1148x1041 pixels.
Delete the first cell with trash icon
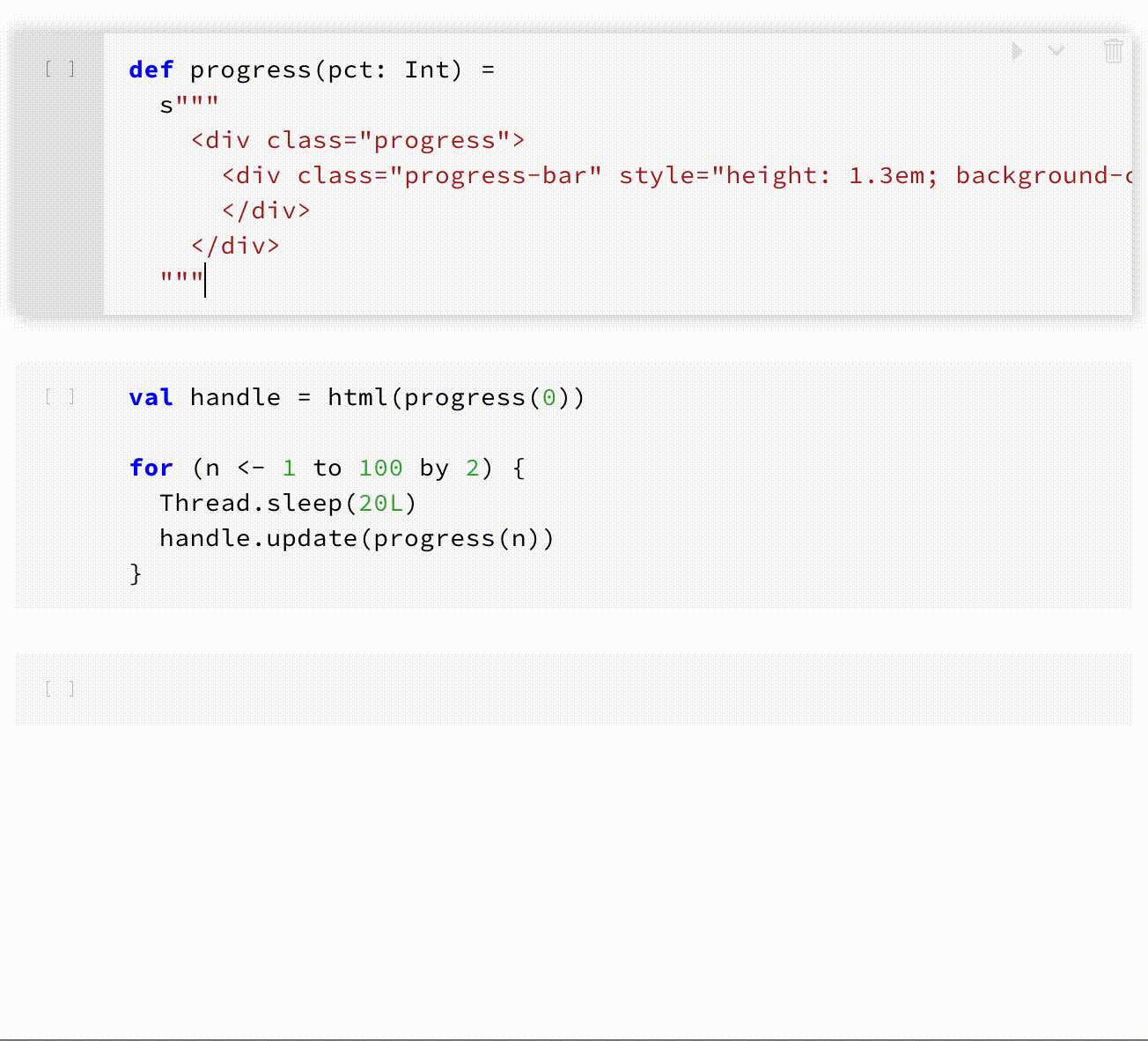(x=1113, y=52)
